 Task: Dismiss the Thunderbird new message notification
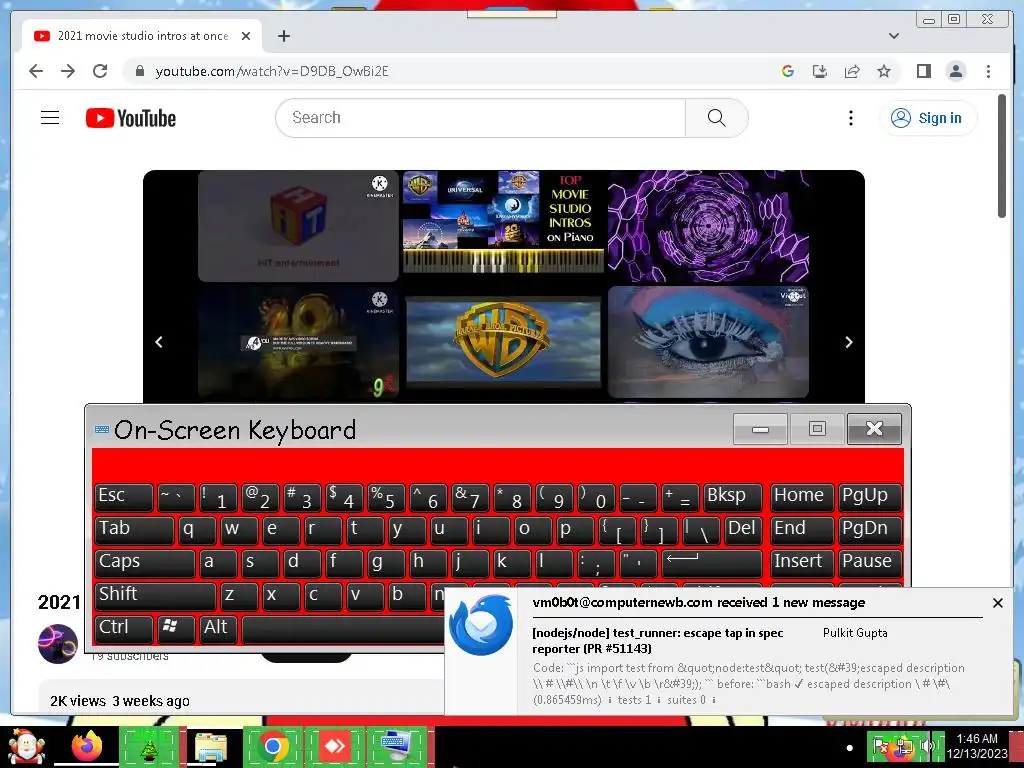click(997, 603)
